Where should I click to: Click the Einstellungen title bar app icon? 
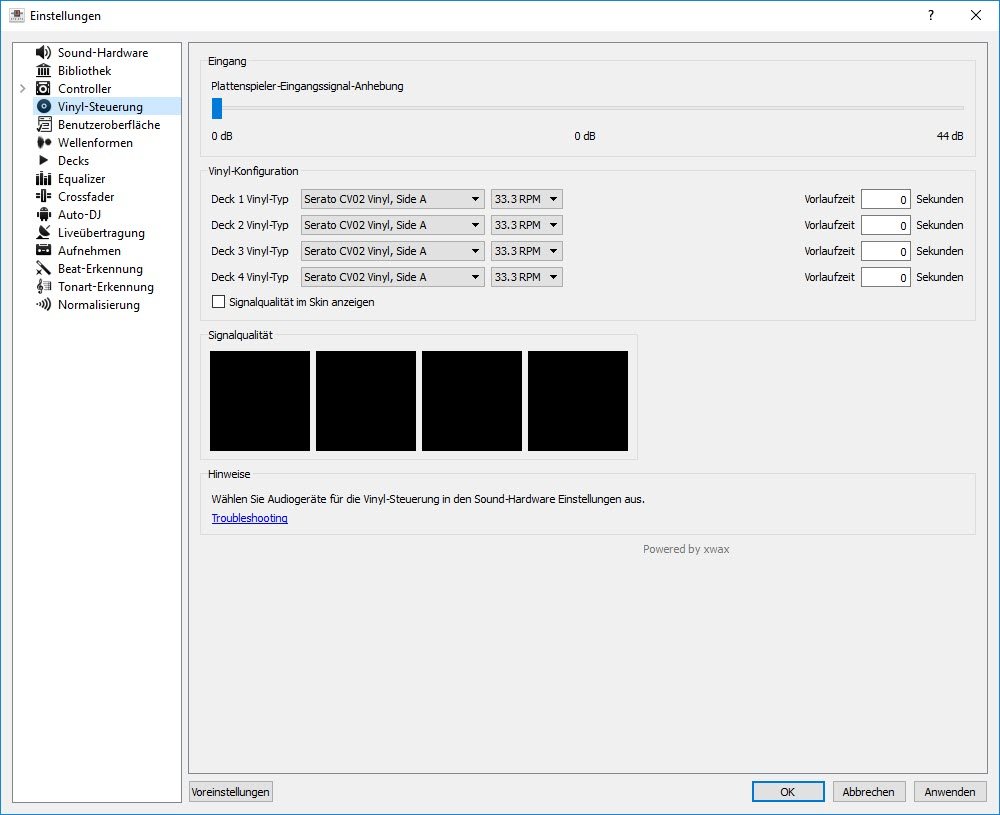[17, 15]
